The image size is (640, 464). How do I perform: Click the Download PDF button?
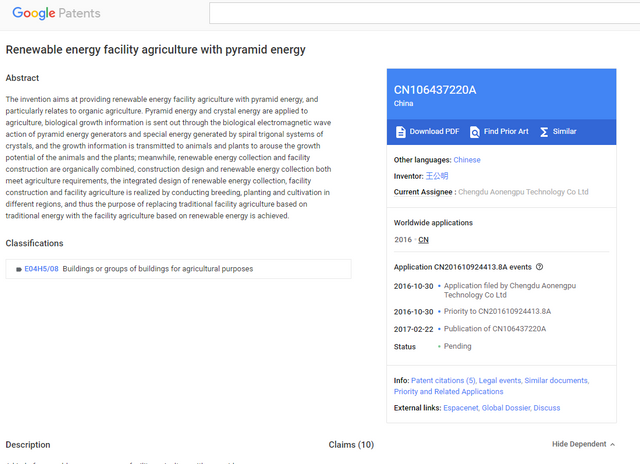(x=427, y=132)
